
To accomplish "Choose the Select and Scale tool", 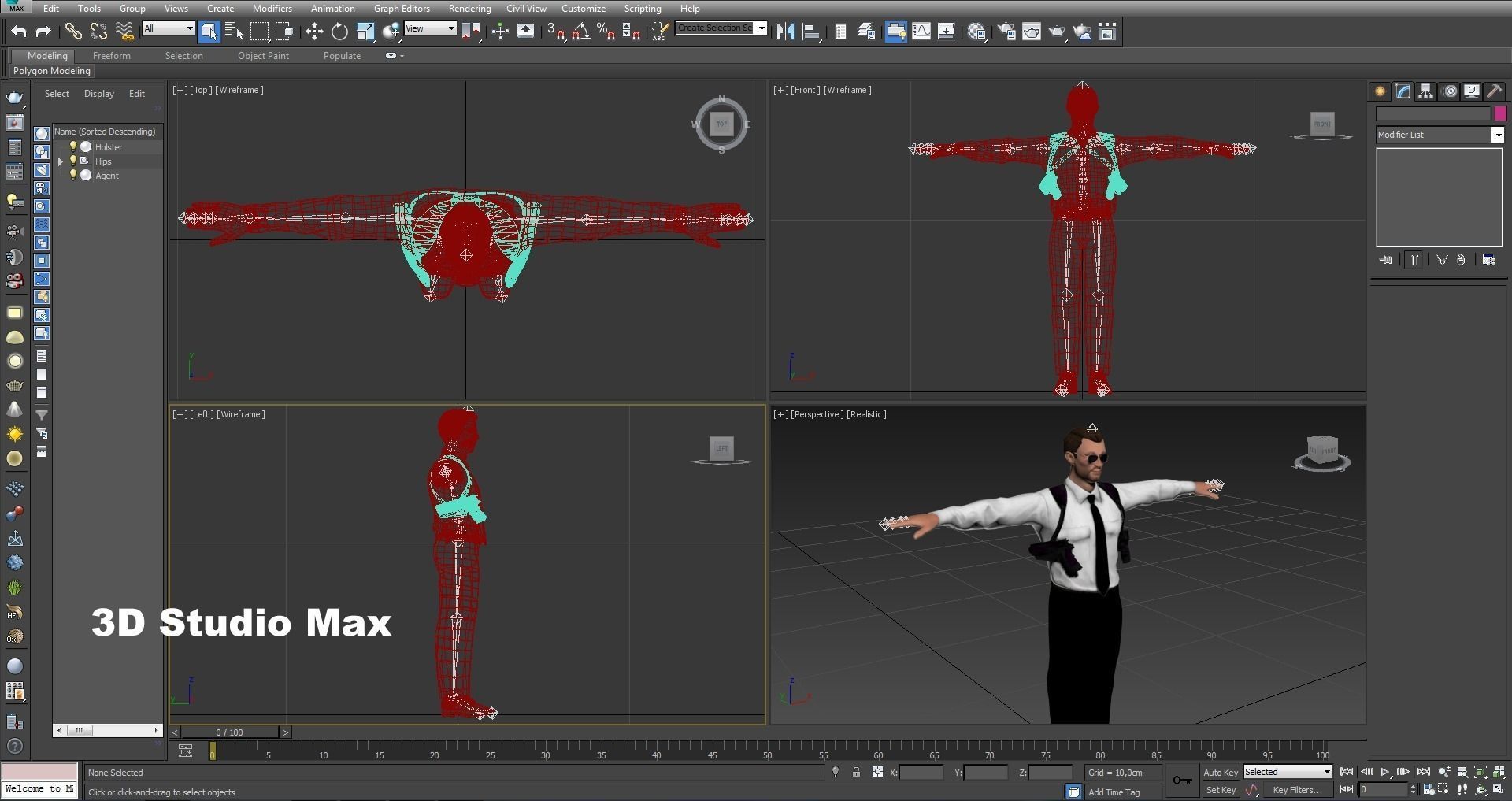I will click(x=365, y=32).
